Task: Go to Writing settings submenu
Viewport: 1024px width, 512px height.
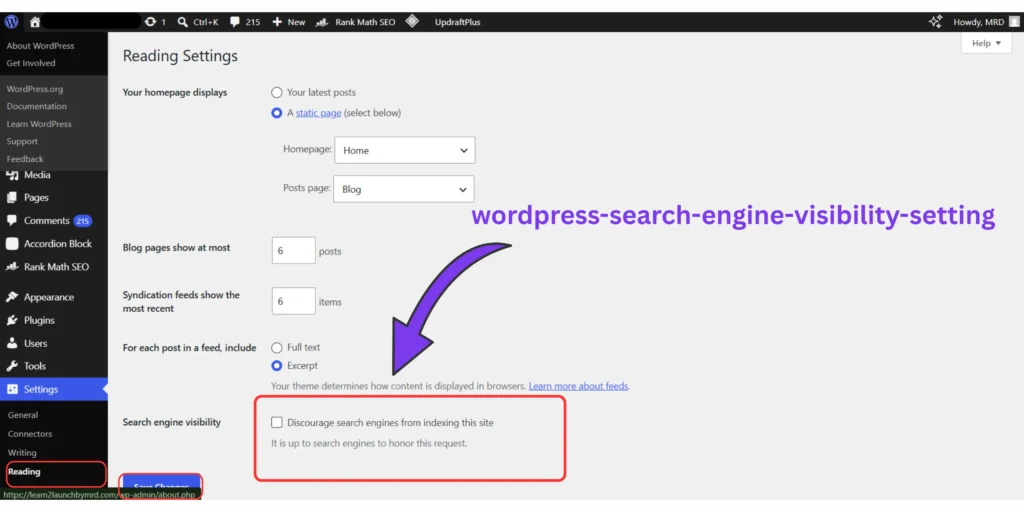Action: coord(22,453)
